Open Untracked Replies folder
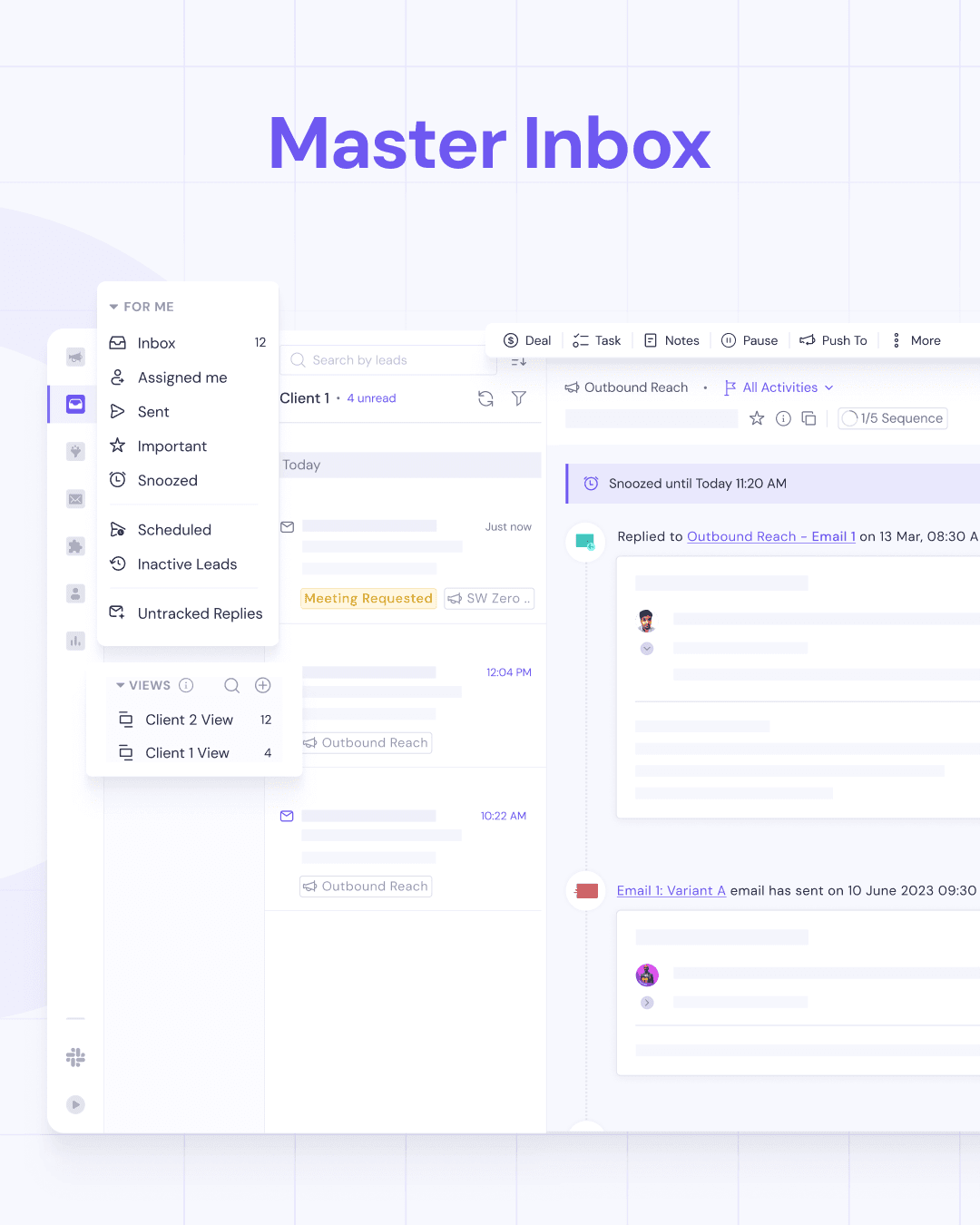This screenshot has height=1225, width=980. [x=188, y=613]
